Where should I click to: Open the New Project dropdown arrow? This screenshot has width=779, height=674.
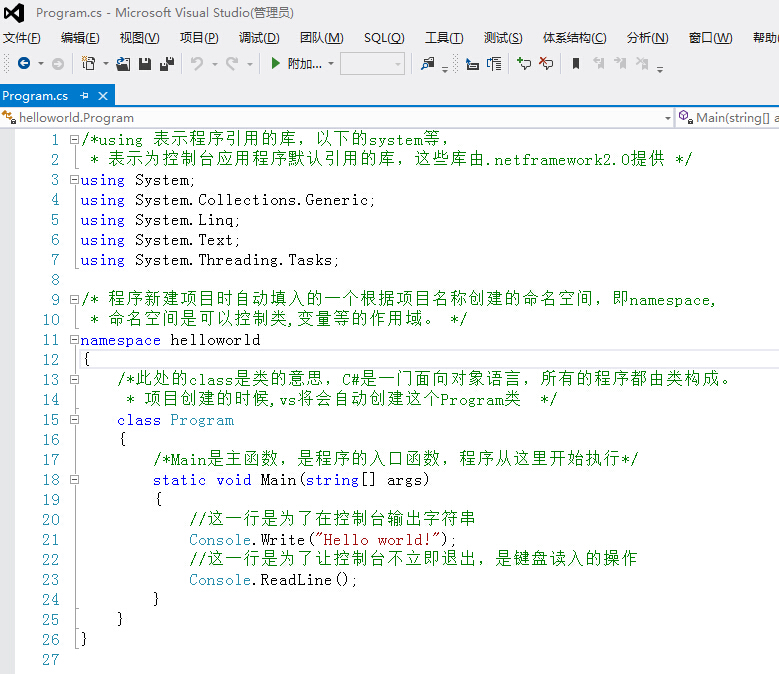coord(106,64)
